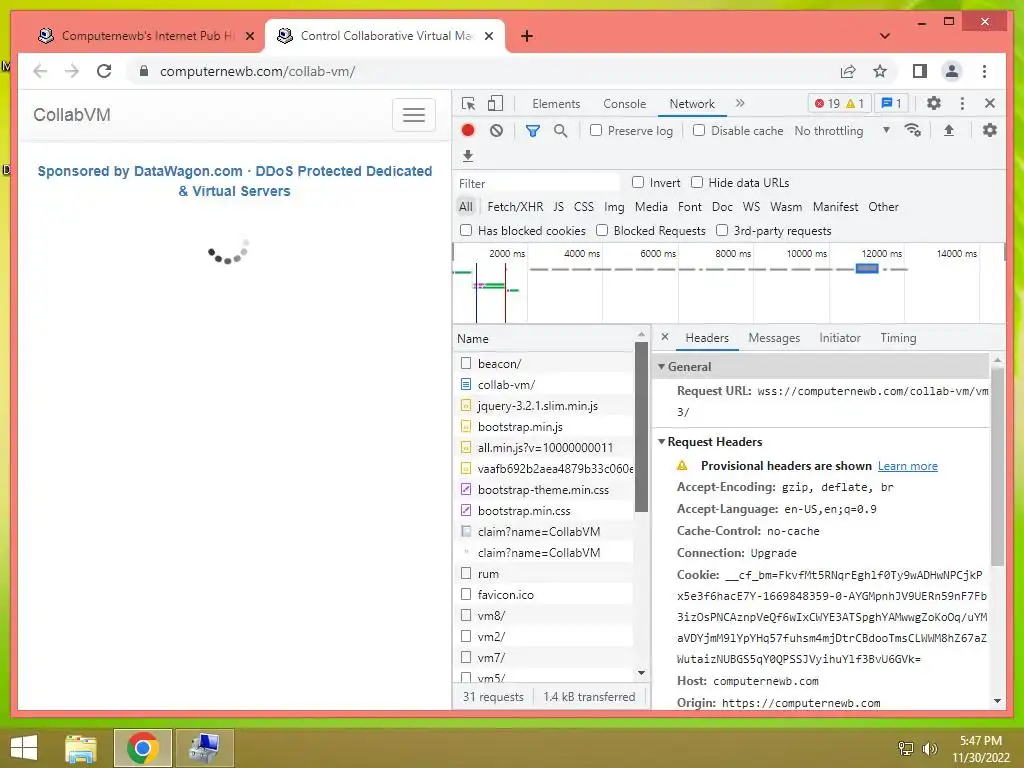The image size is (1024, 768).
Task: Click the address bar URL
Action: tap(257, 71)
